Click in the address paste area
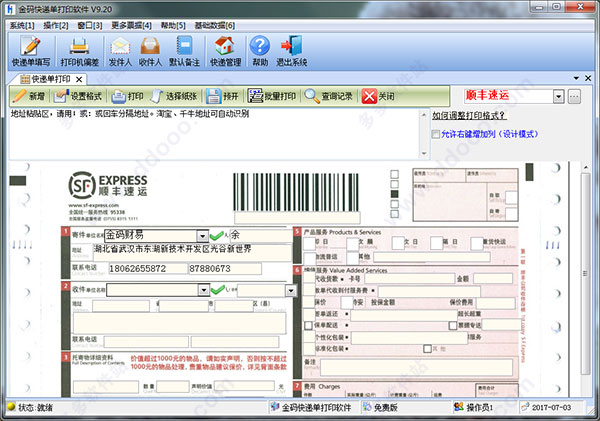The image size is (600, 421). point(214,134)
